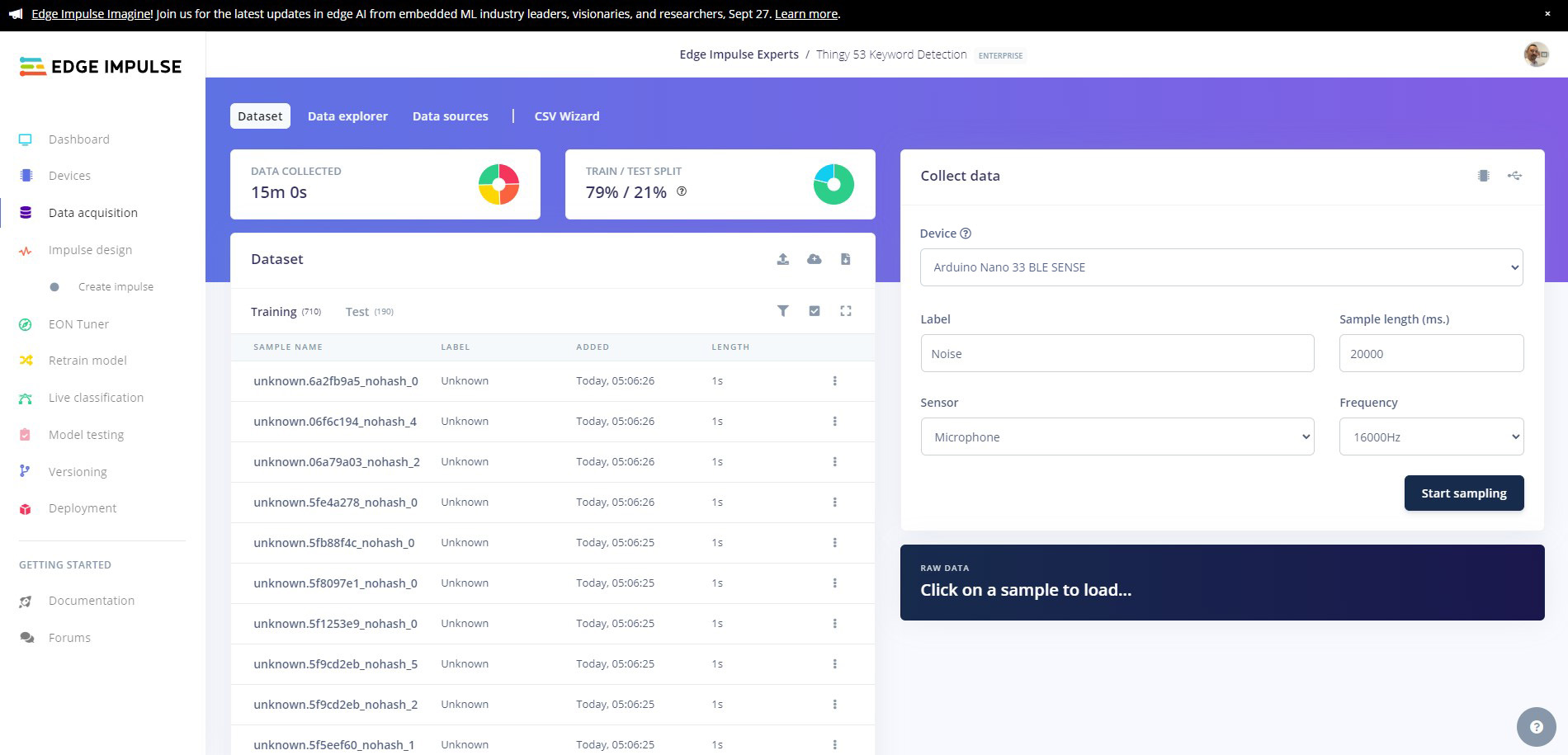
Task: Open options menu for unknown.6a2fb9a5_nohash_0
Action: click(x=834, y=381)
